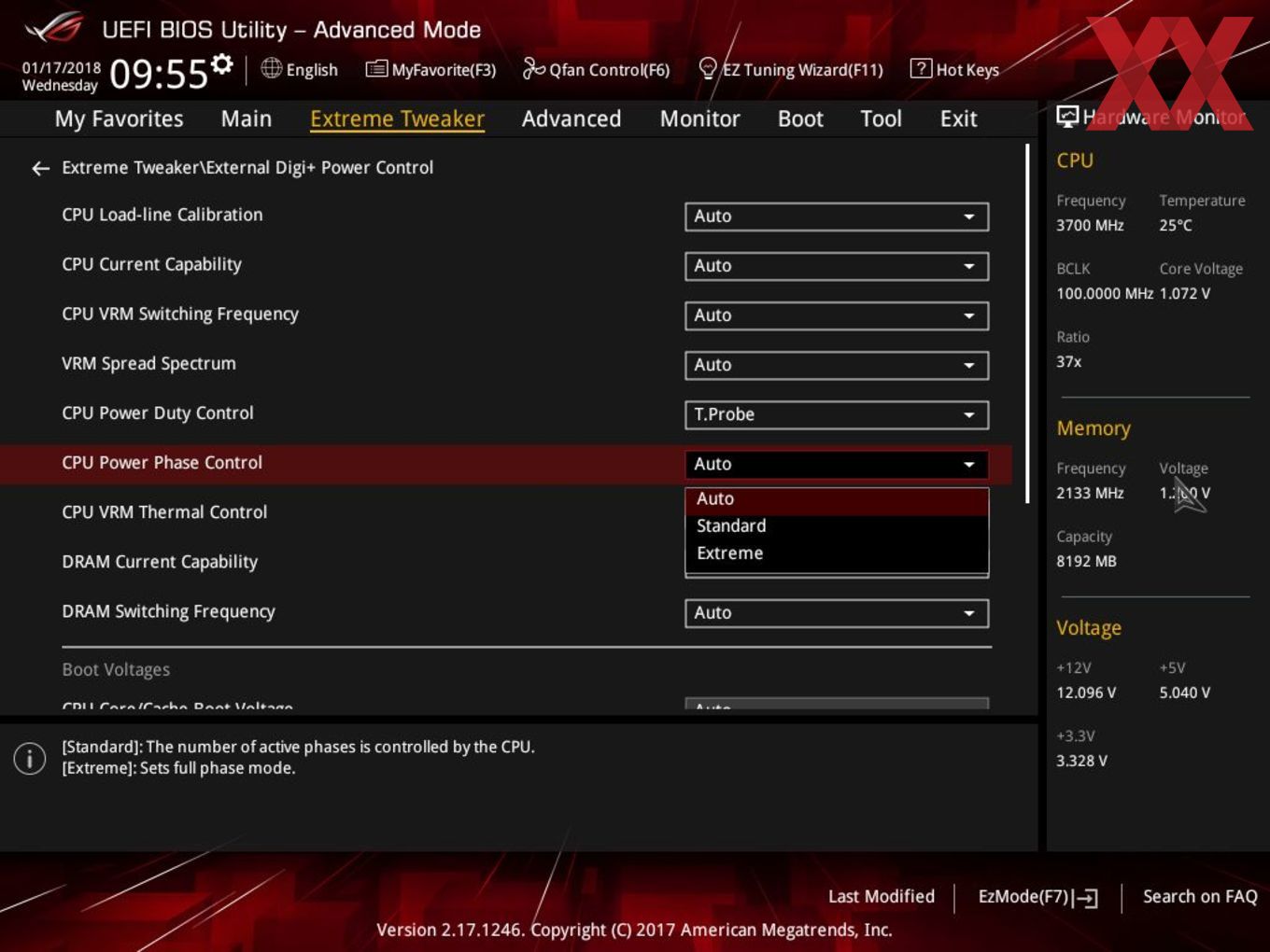Click the EzMode exit arrow icon
This screenshot has width=1270, height=952.
[x=1085, y=898]
